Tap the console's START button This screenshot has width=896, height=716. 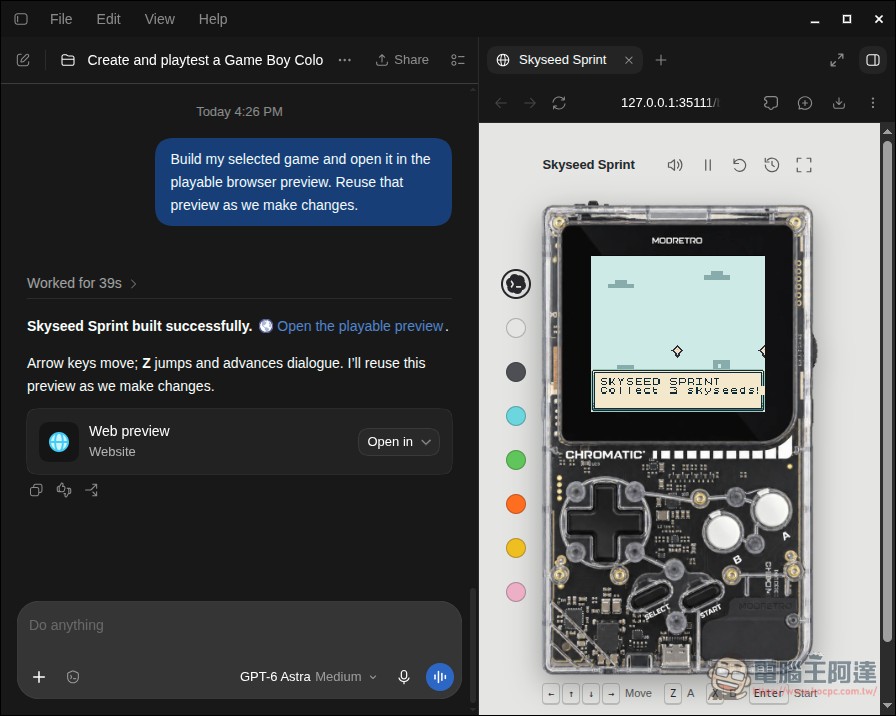click(702, 596)
